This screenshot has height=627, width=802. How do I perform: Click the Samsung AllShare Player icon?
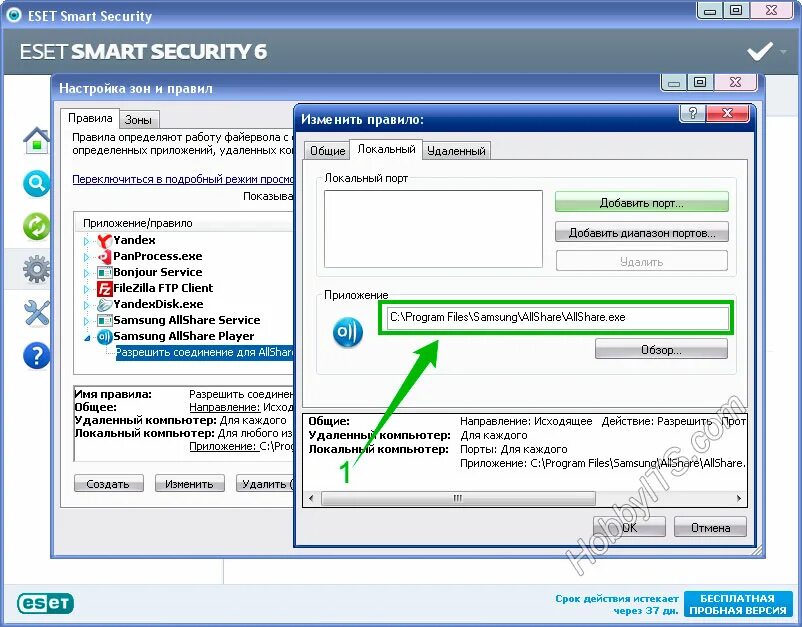tap(104, 337)
